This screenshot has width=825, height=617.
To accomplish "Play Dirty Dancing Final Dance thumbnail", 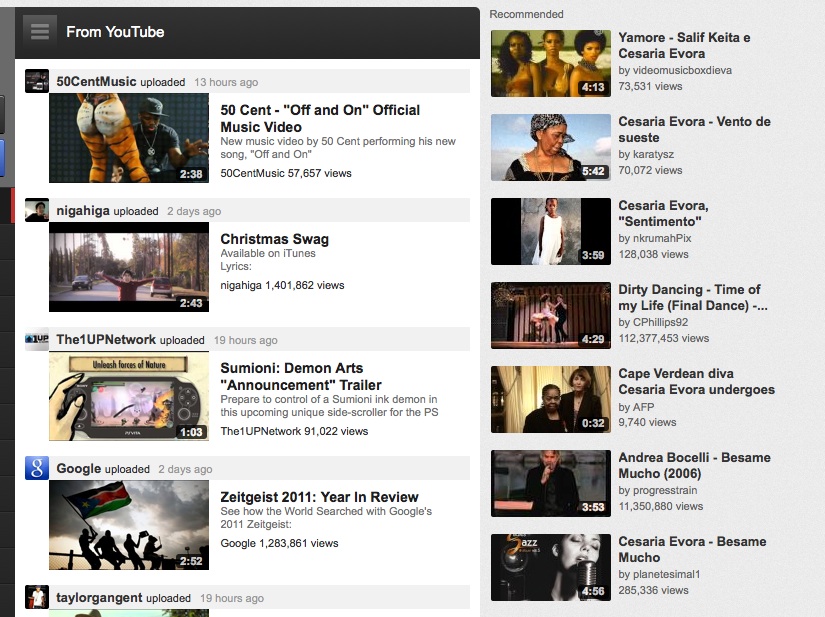I will [x=550, y=315].
